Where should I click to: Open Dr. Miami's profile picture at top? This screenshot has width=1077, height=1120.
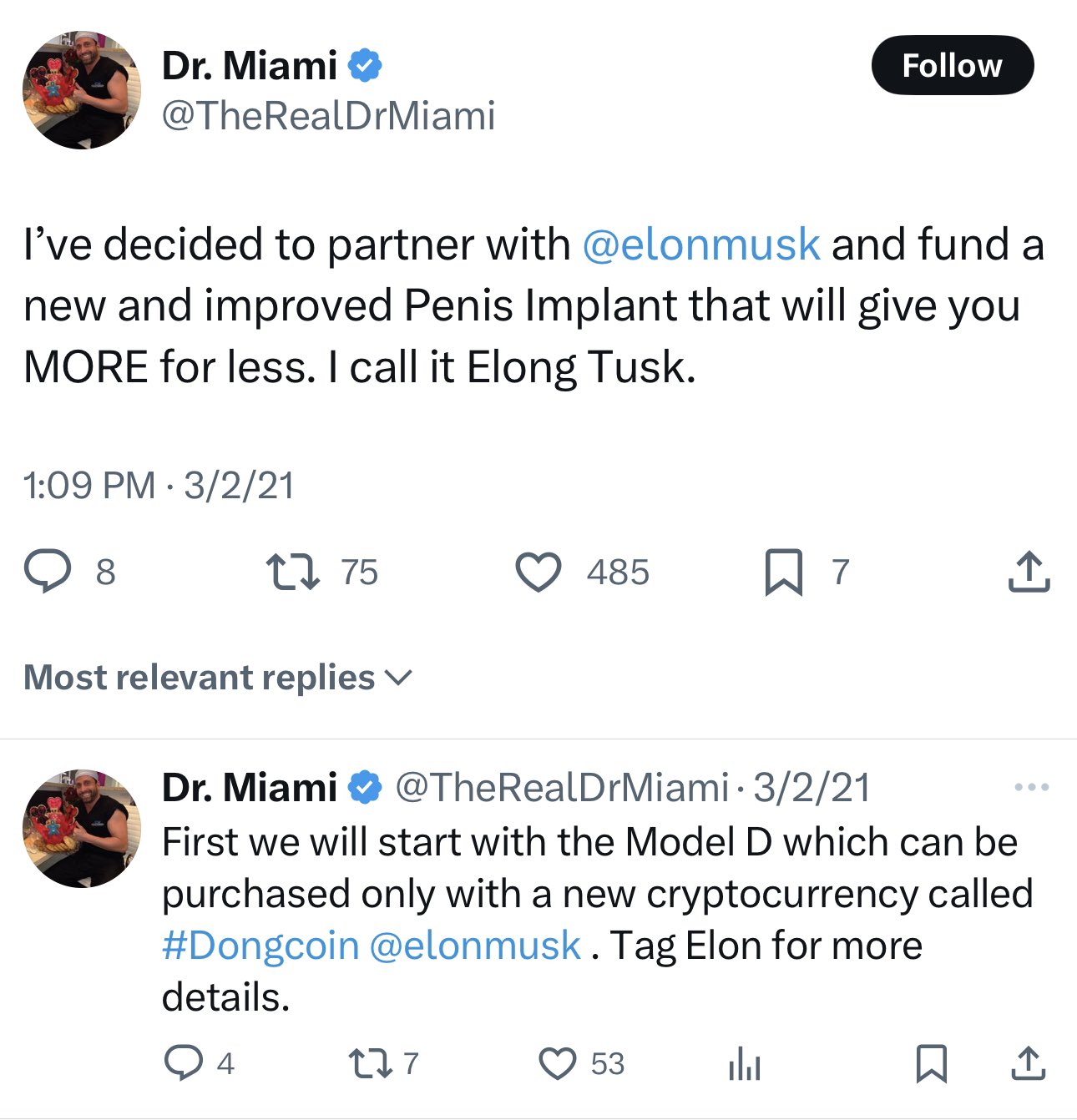(x=82, y=90)
